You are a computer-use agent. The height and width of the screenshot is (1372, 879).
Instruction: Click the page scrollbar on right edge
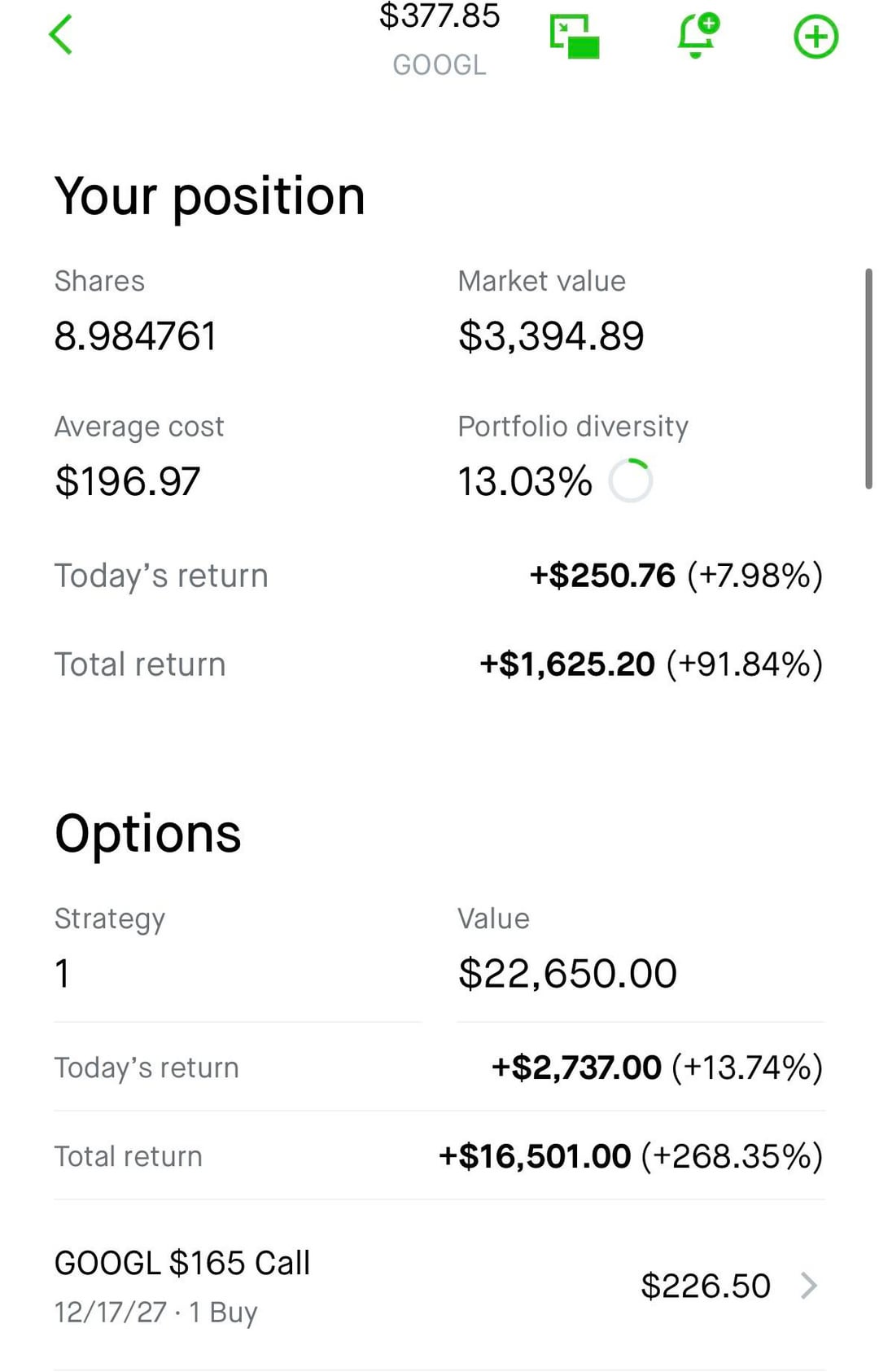(868, 378)
